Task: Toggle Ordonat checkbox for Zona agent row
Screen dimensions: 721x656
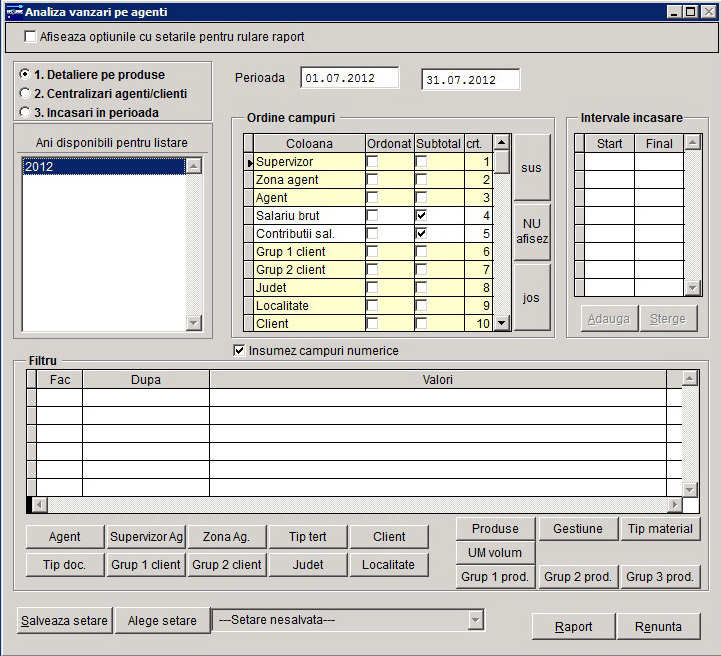Action: [x=372, y=179]
